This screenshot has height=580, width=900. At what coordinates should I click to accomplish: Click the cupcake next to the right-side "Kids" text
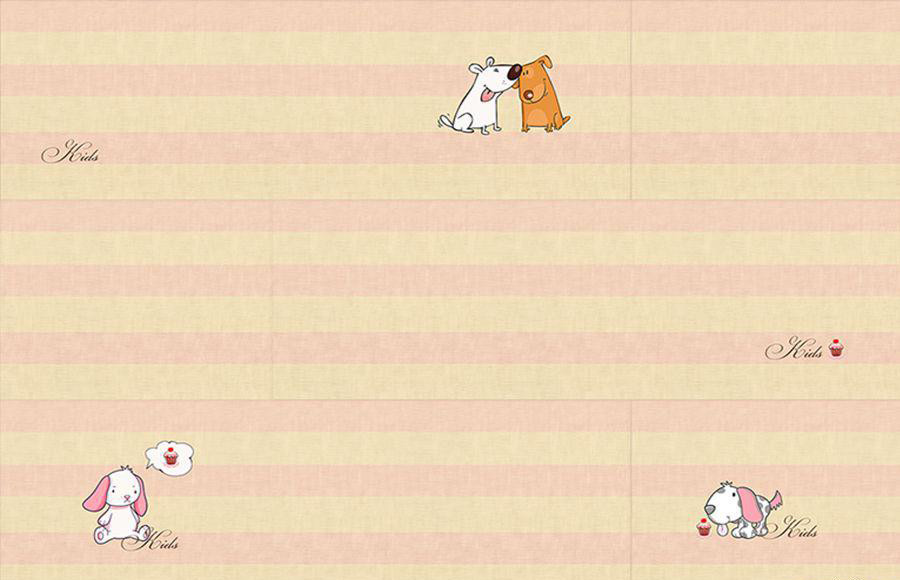[836, 348]
